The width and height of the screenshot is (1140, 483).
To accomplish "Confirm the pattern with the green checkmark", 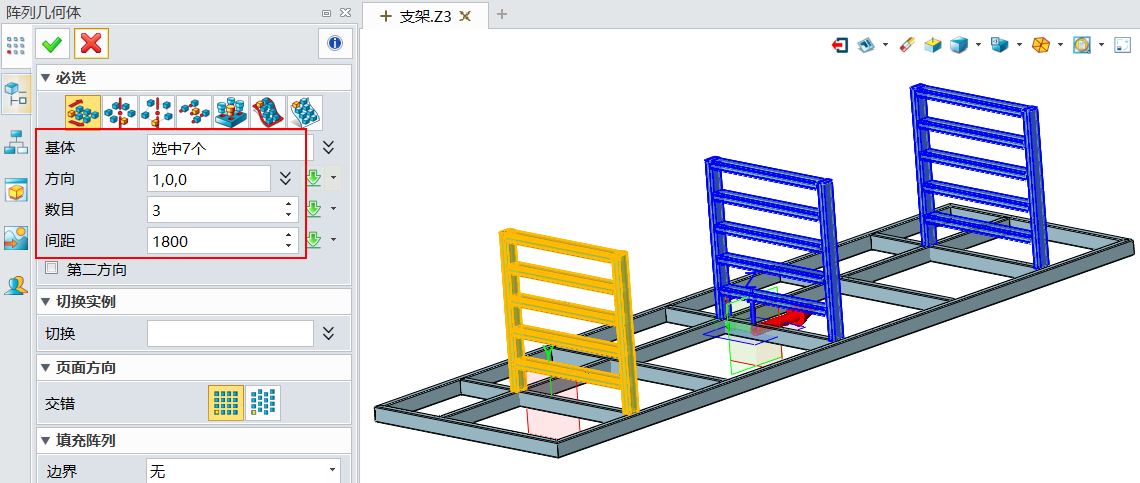I will (x=52, y=43).
